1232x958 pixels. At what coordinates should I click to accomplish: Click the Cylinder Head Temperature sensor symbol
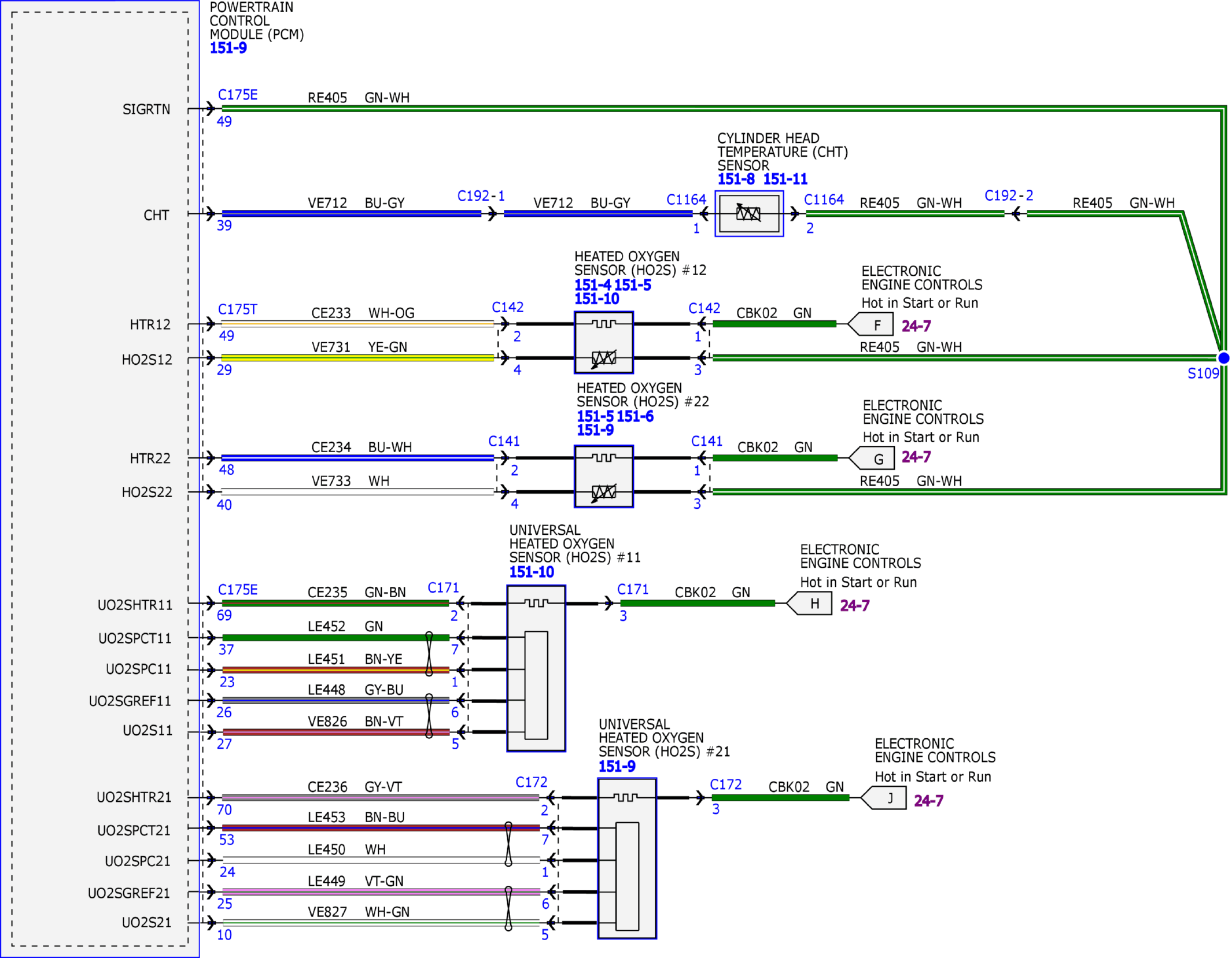[749, 213]
